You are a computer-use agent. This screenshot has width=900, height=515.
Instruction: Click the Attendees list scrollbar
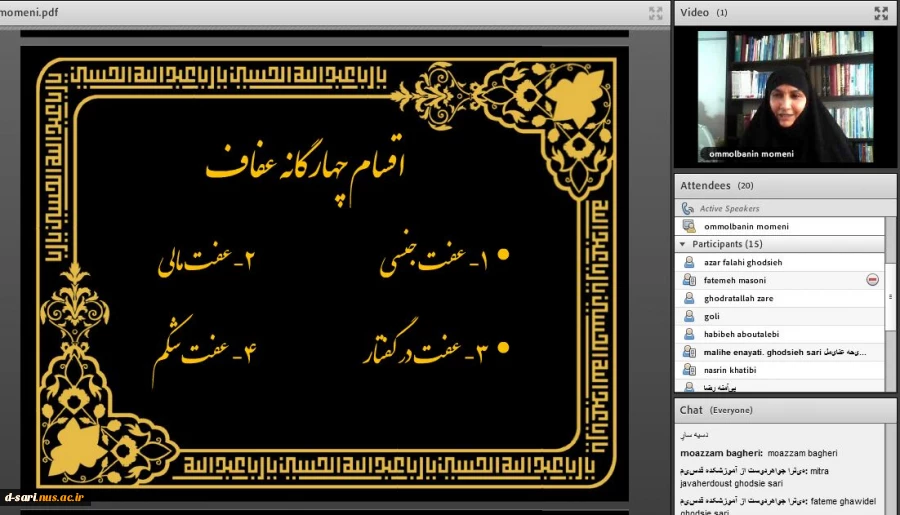(890, 296)
